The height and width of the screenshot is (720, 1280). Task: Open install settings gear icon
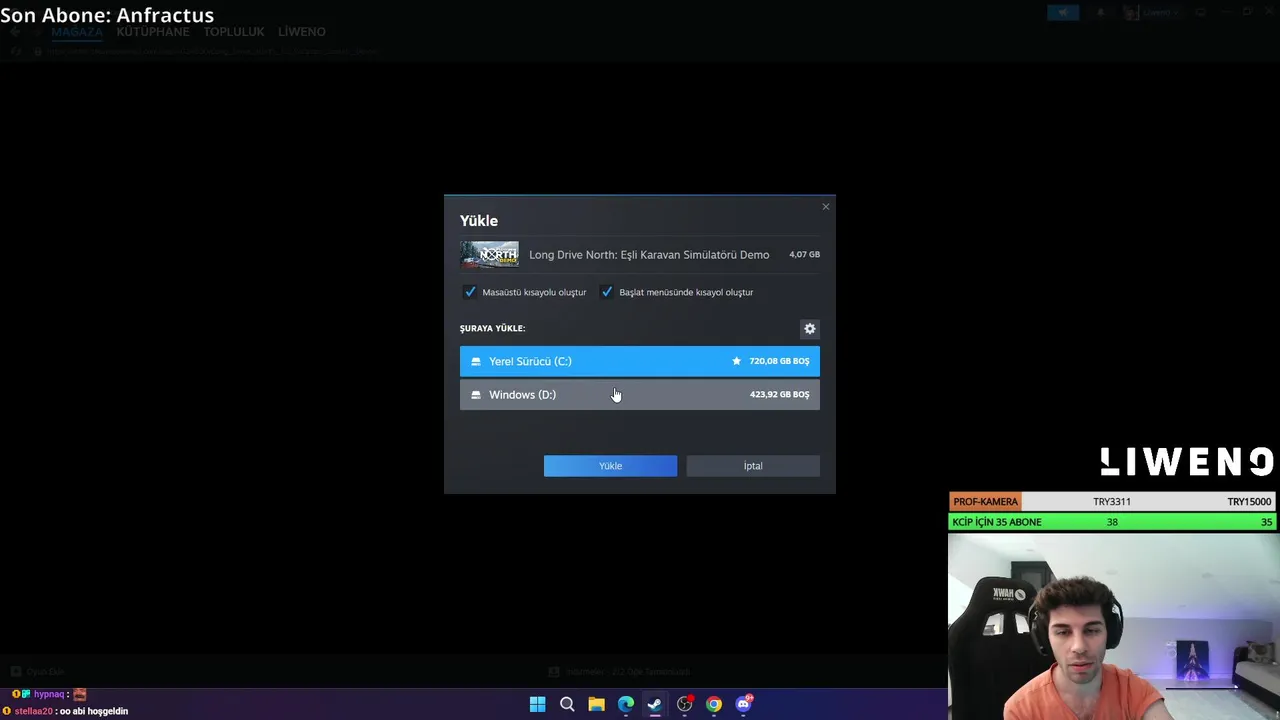pyautogui.click(x=810, y=328)
